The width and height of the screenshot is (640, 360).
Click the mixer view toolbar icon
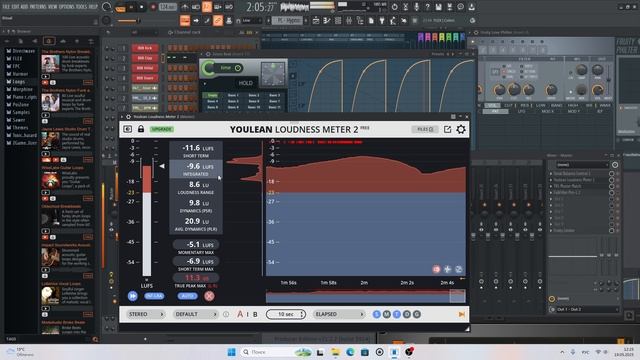(x=349, y=20)
